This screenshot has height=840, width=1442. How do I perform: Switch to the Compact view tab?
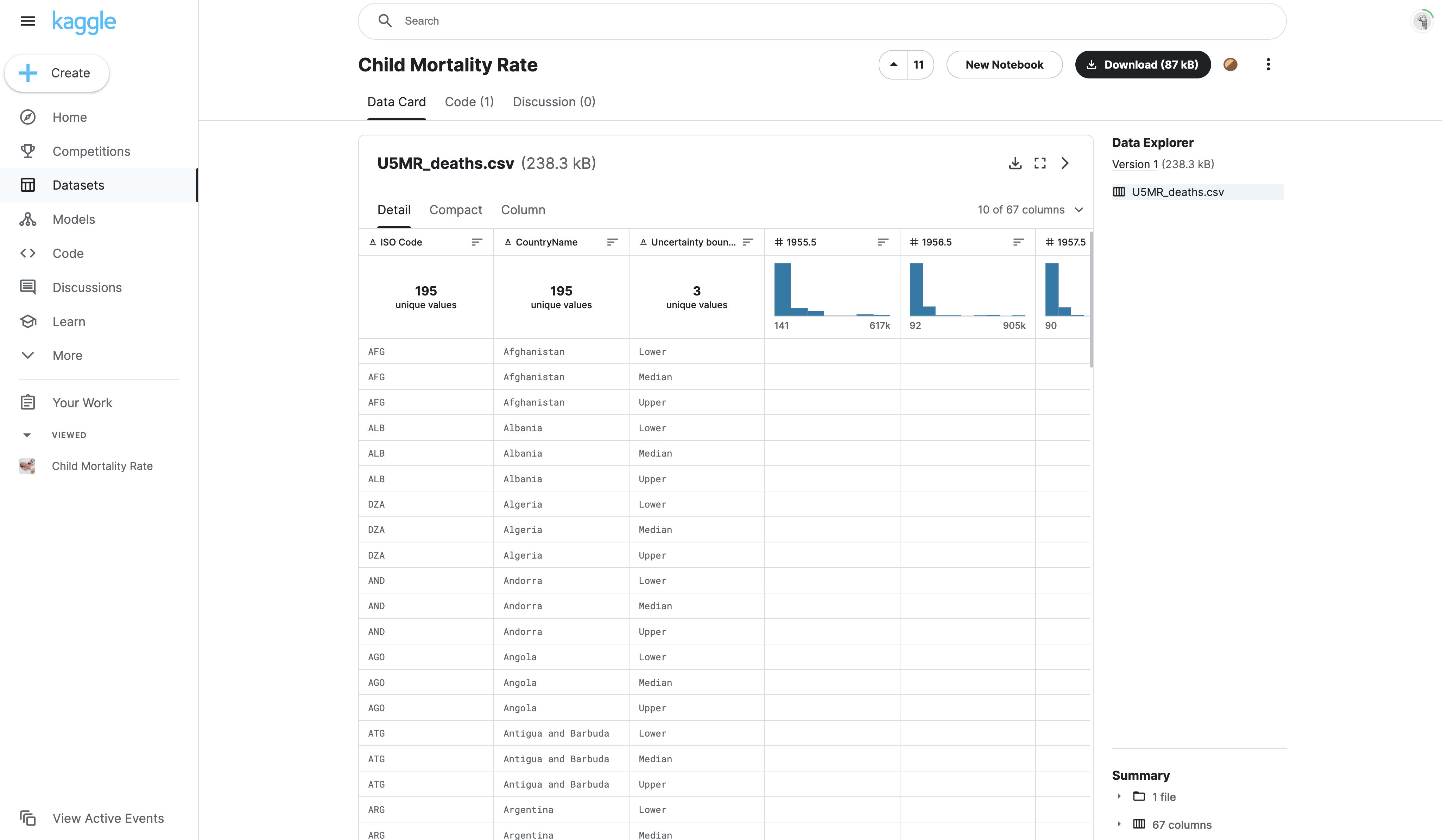(x=455, y=210)
